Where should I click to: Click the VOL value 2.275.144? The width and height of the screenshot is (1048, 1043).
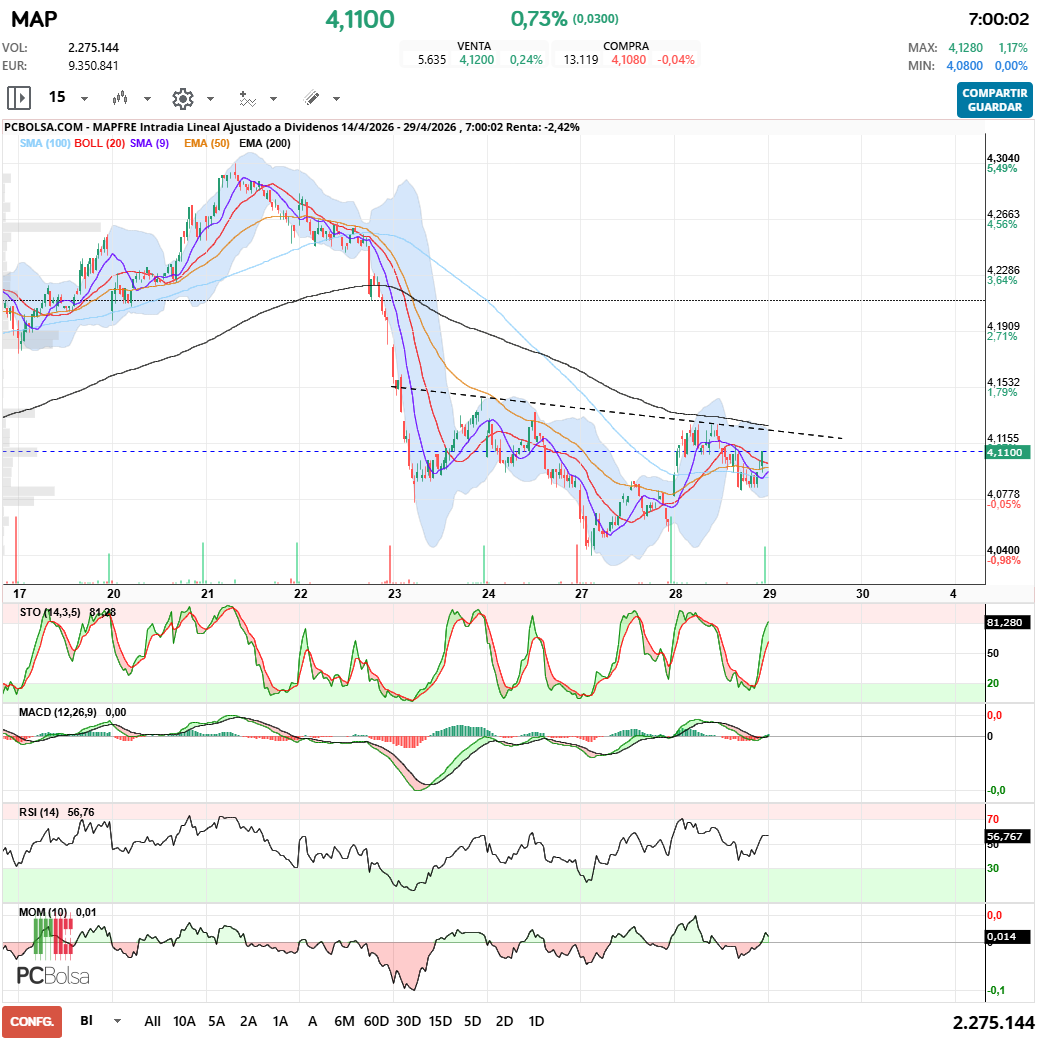[94, 47]
